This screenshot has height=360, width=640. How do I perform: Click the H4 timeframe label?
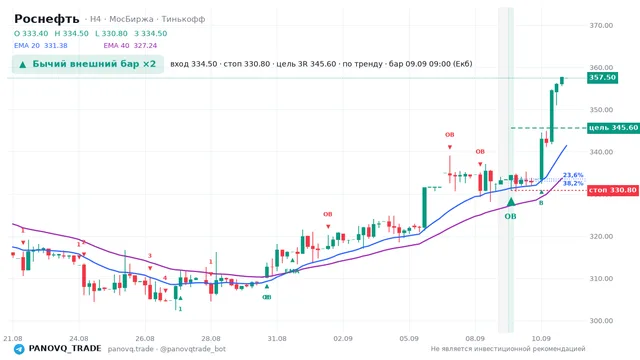(95, 19)
